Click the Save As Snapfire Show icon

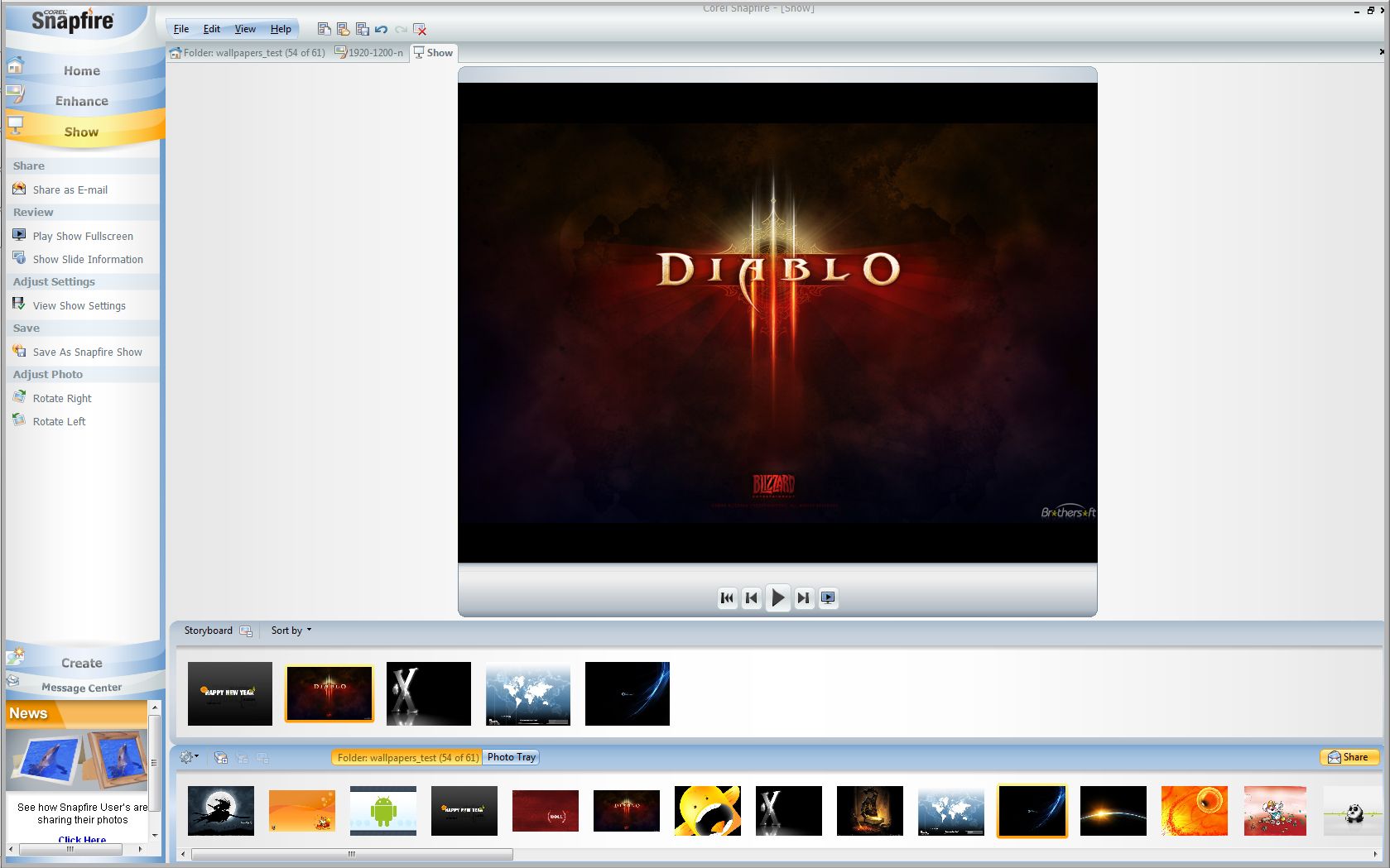coord(19,351)
